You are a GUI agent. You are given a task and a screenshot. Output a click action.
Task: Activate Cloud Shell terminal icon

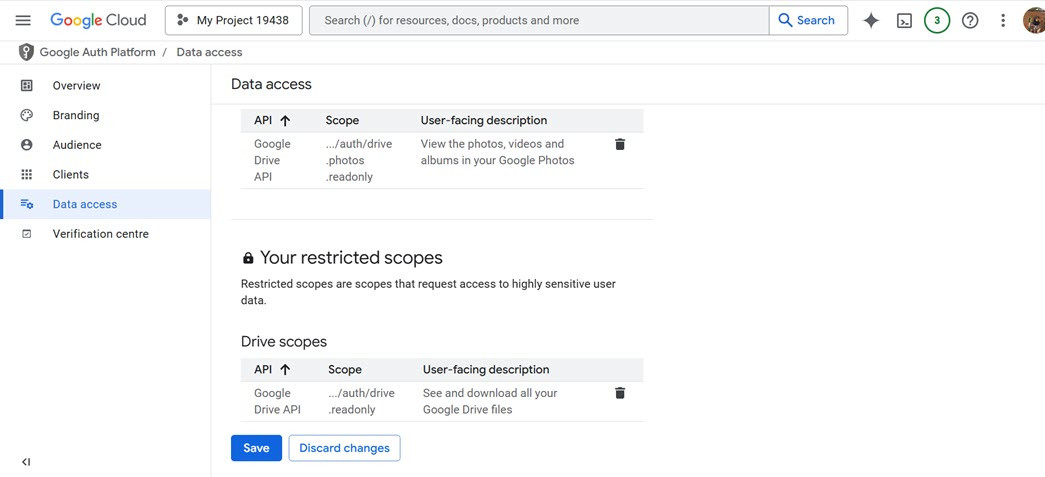(x=904, y=20)
